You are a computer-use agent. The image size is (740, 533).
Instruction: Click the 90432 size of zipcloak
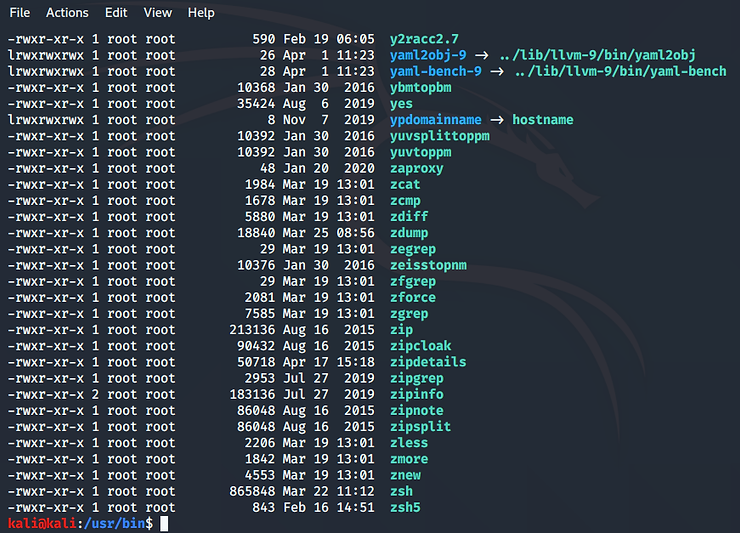point(256,346)
